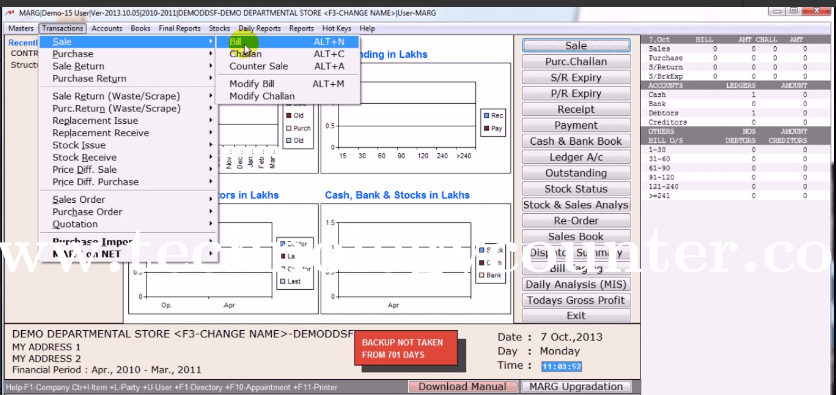Open the Books menu
836x395 pixels.
coord(140,28)
